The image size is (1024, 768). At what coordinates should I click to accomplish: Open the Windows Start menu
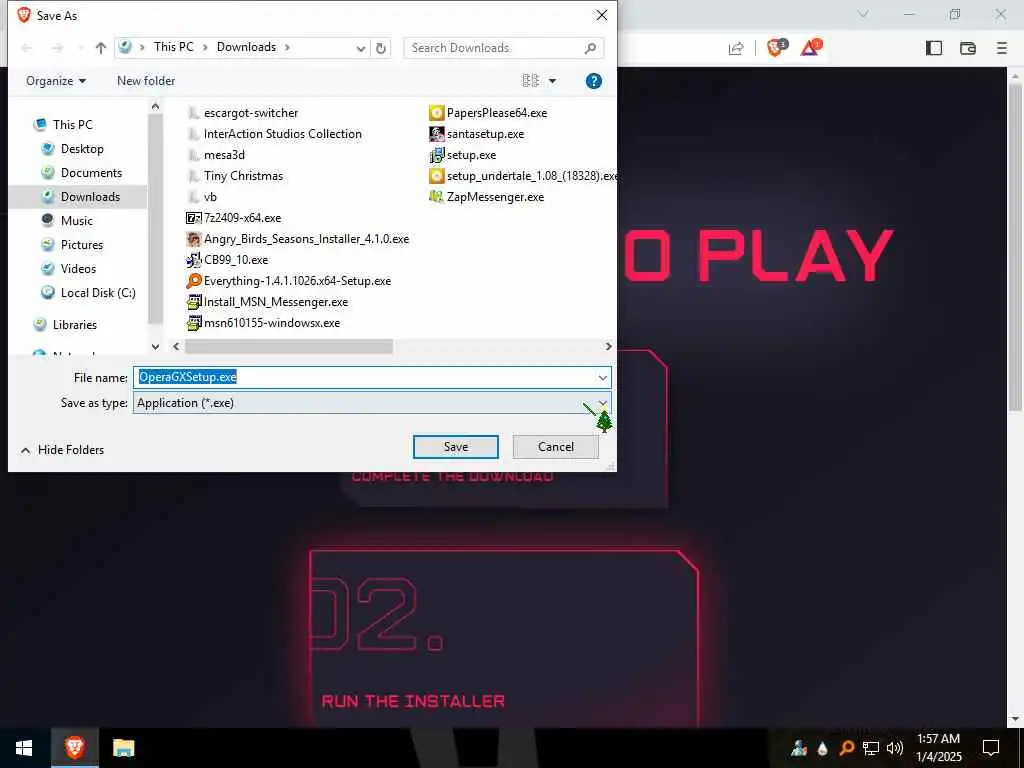(24, 748)
